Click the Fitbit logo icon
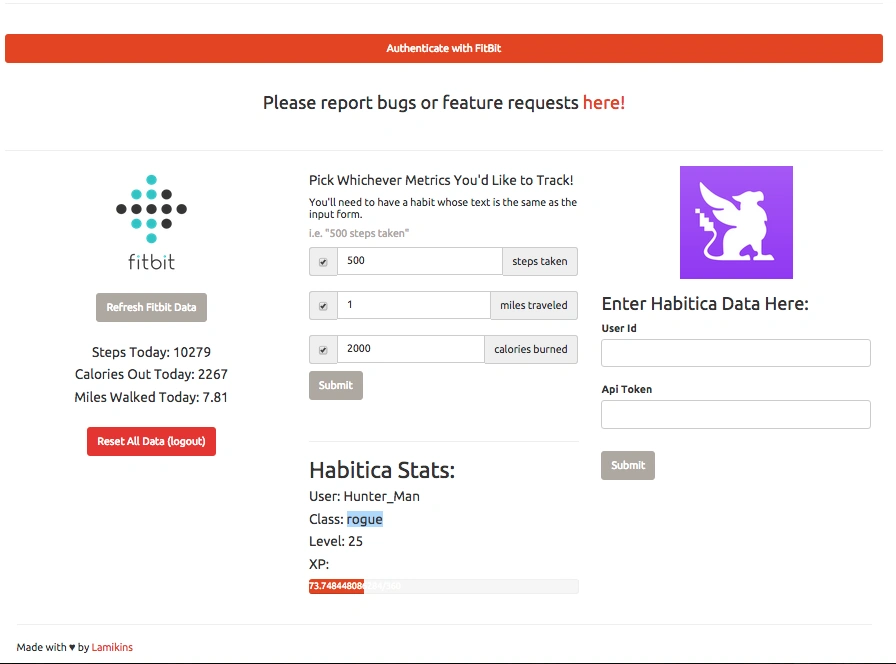The width and height of the screenshot is (896, 664). (151, 222)
